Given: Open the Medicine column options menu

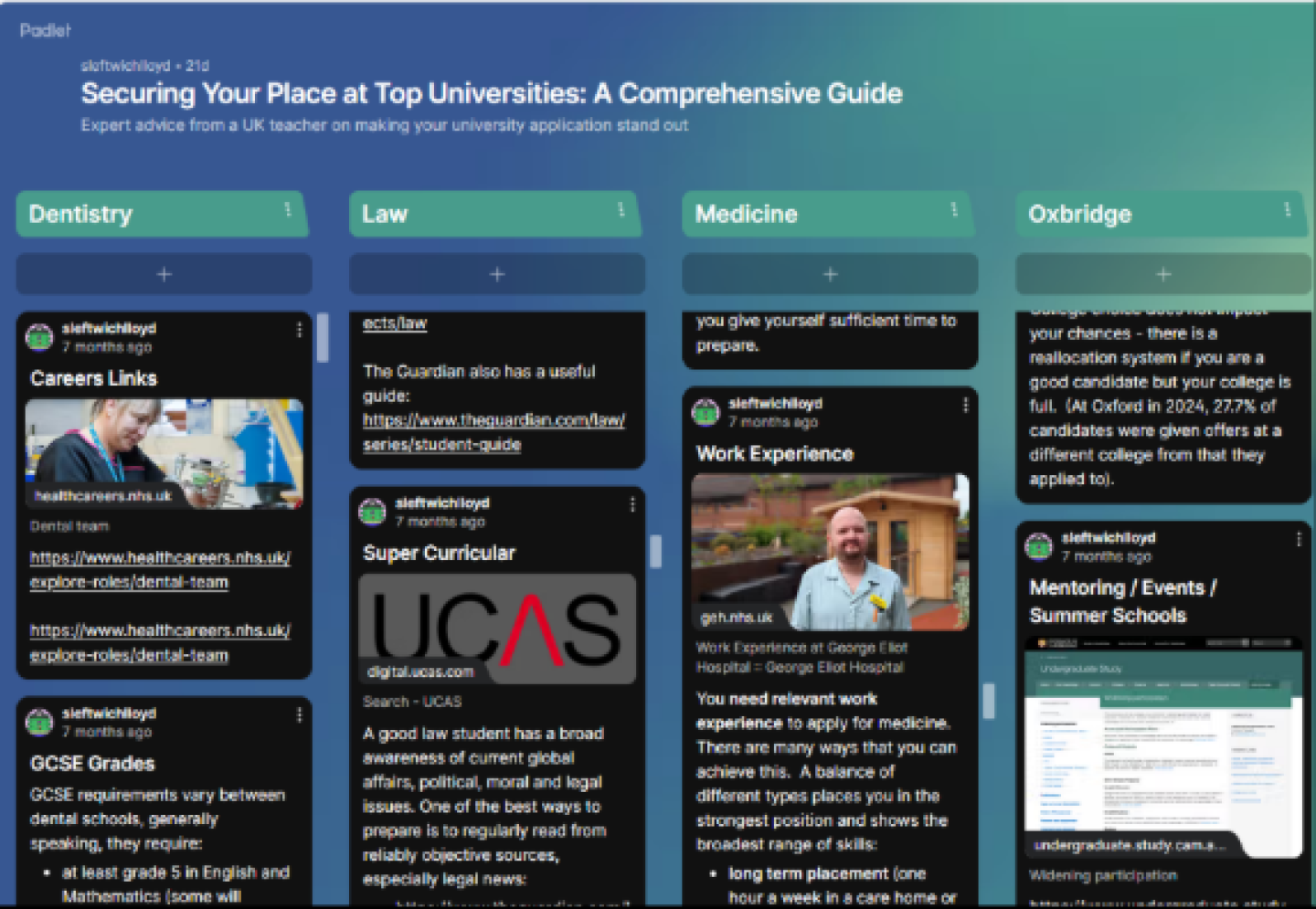Looking at the screenshot, I should (954, 210).
